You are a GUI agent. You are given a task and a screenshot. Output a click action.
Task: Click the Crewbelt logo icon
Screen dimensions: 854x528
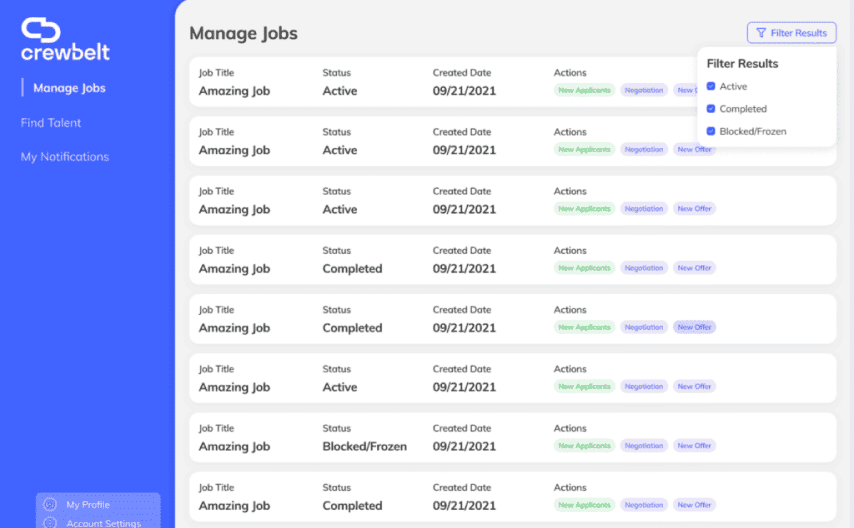click(x=41, y=30)
